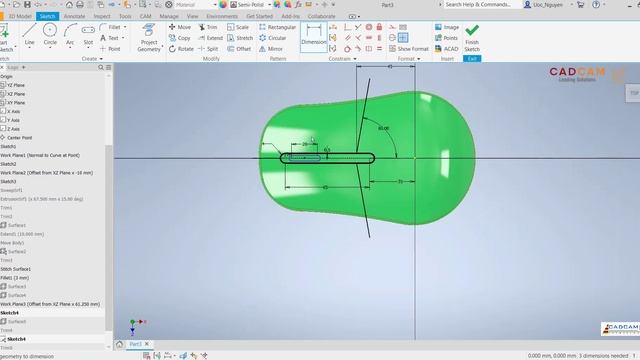Choose the Text tool
Screen dimensions: 640x360
click(109, 38)
